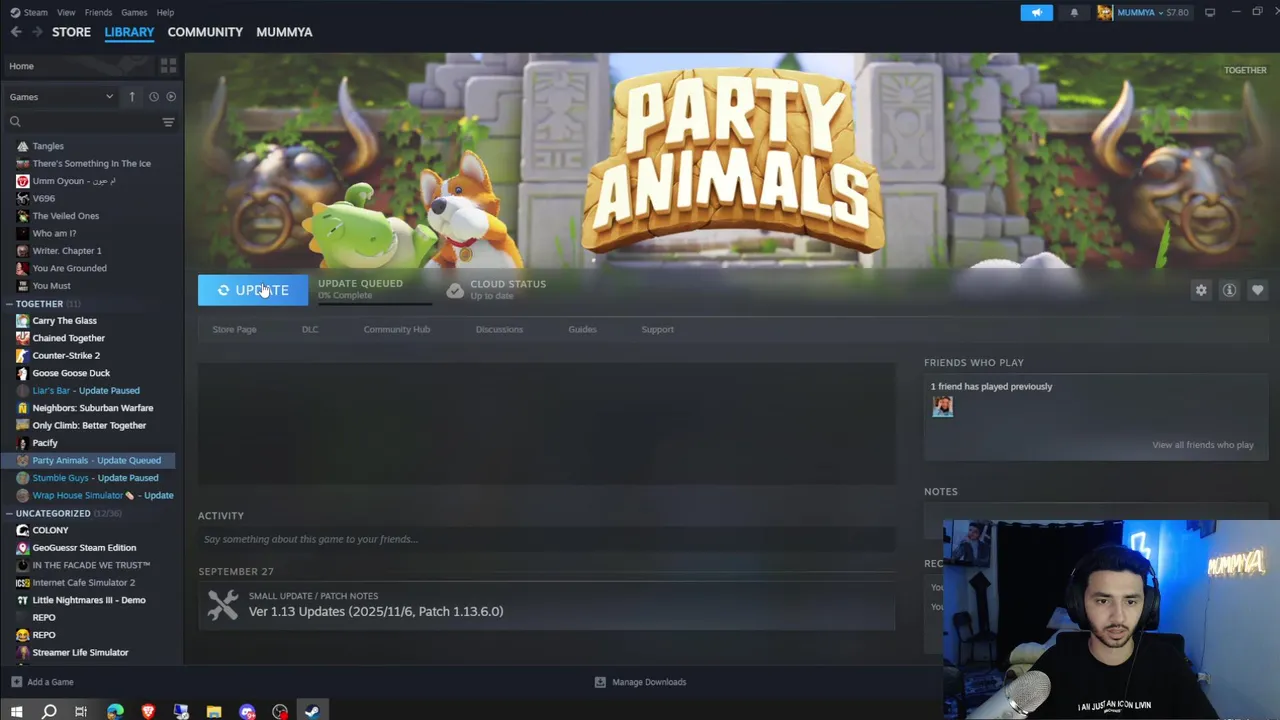Open the MUMMYA profile tab
This screenshot has width=1280, height=720.
pyautogui.click(x=284, y=32)
